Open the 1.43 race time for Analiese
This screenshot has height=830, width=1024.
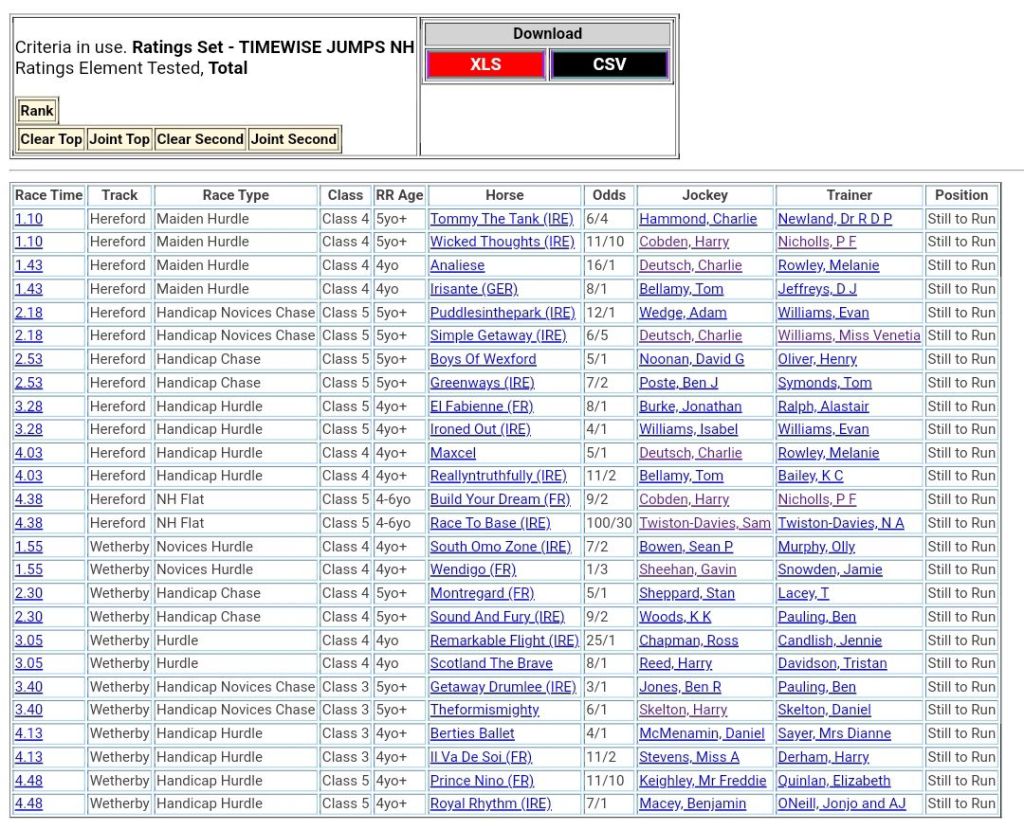pos(29,266)
